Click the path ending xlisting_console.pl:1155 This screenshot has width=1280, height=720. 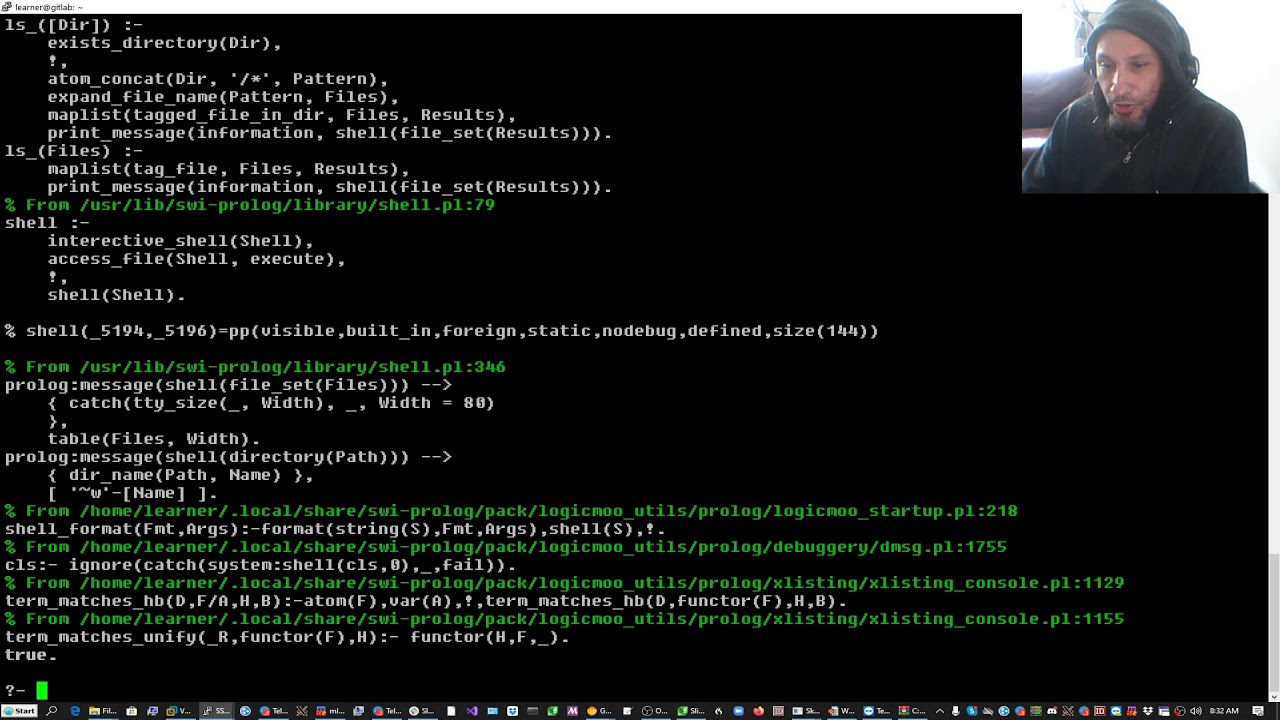point(602,619)
